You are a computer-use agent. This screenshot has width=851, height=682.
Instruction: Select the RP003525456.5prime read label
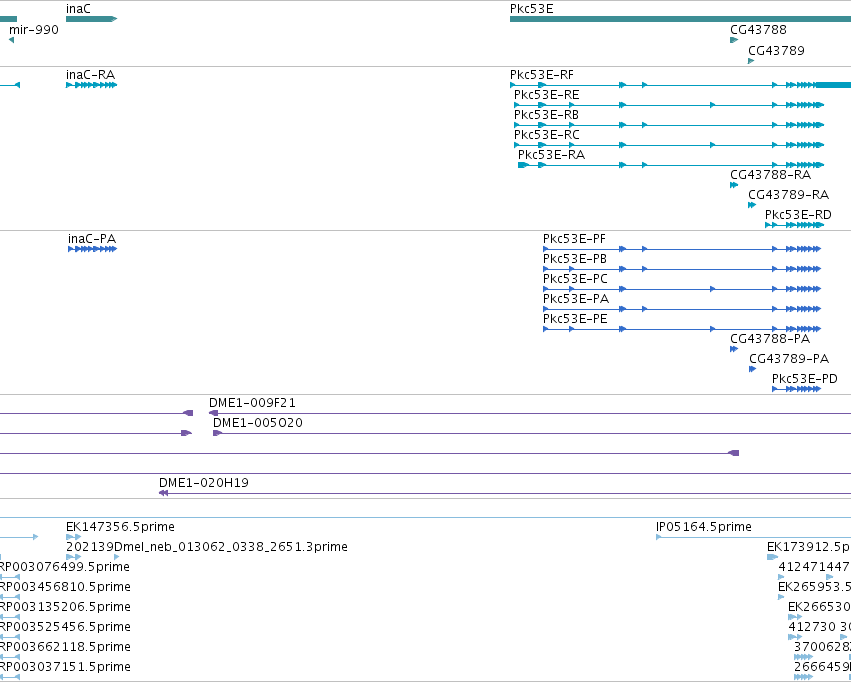65,627
